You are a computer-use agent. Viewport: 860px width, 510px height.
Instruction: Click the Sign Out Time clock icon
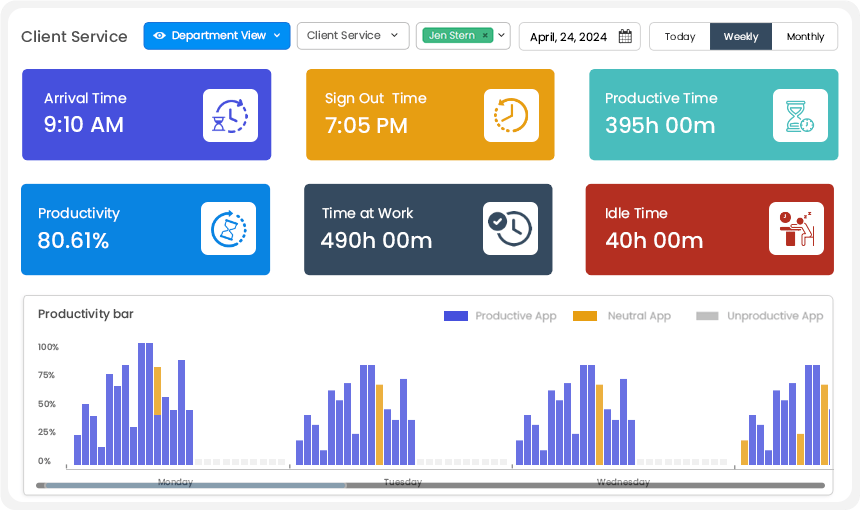[x=511, y=115]
